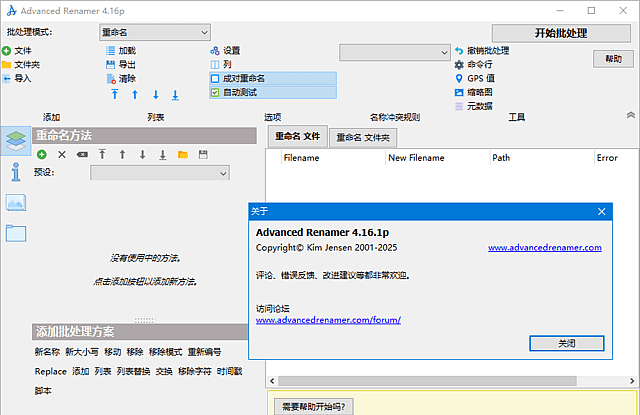Add the 新名称 method
This screenshot has width=640, height=415.
coord(47,352)
